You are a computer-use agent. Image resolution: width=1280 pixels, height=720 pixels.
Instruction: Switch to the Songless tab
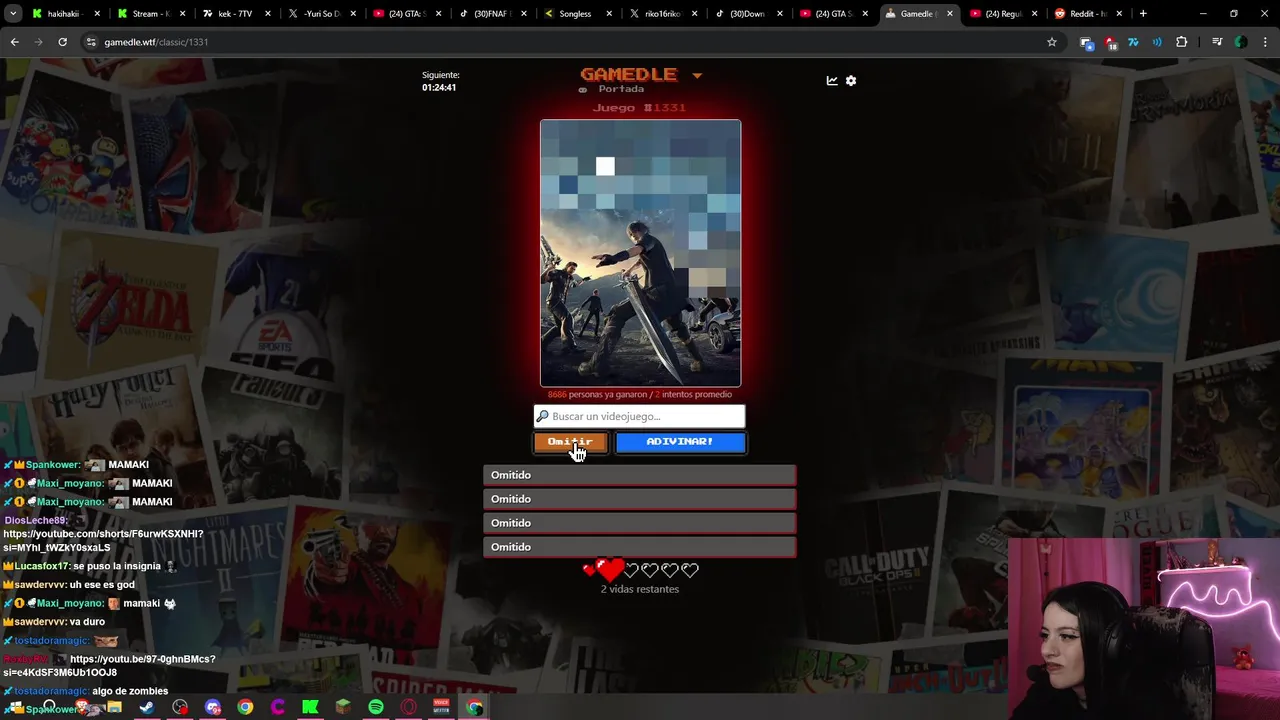[574, 14]
